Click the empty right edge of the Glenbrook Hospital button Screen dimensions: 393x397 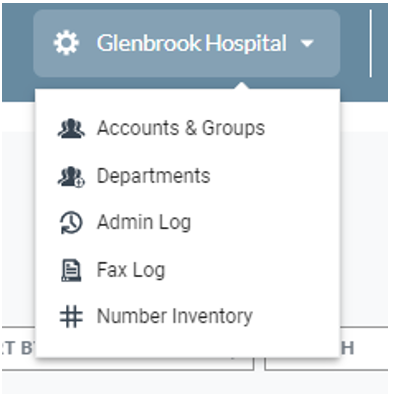click(328, 43)
